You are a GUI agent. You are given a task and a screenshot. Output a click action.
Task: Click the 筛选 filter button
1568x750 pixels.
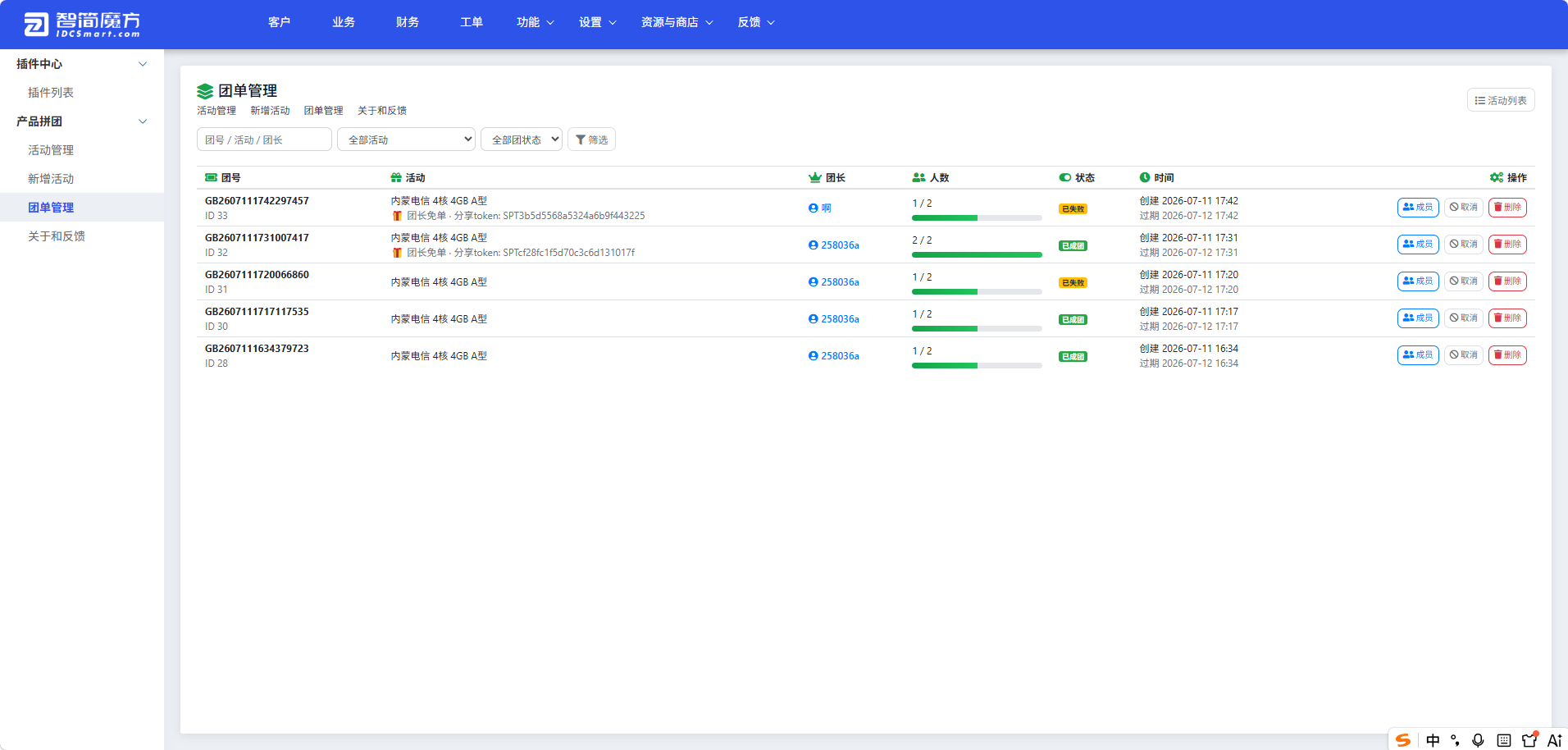point(591,139)
